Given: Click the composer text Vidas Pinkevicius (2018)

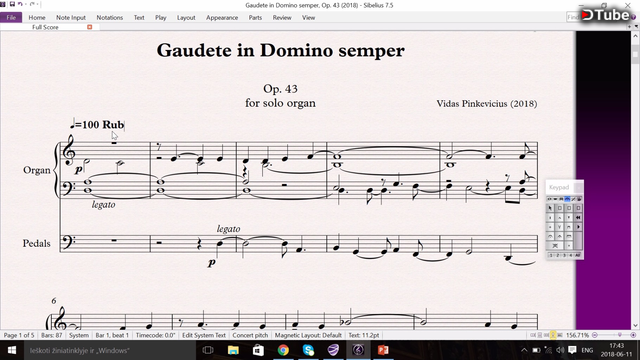Looking at the screenshot, I should [487, 104].
